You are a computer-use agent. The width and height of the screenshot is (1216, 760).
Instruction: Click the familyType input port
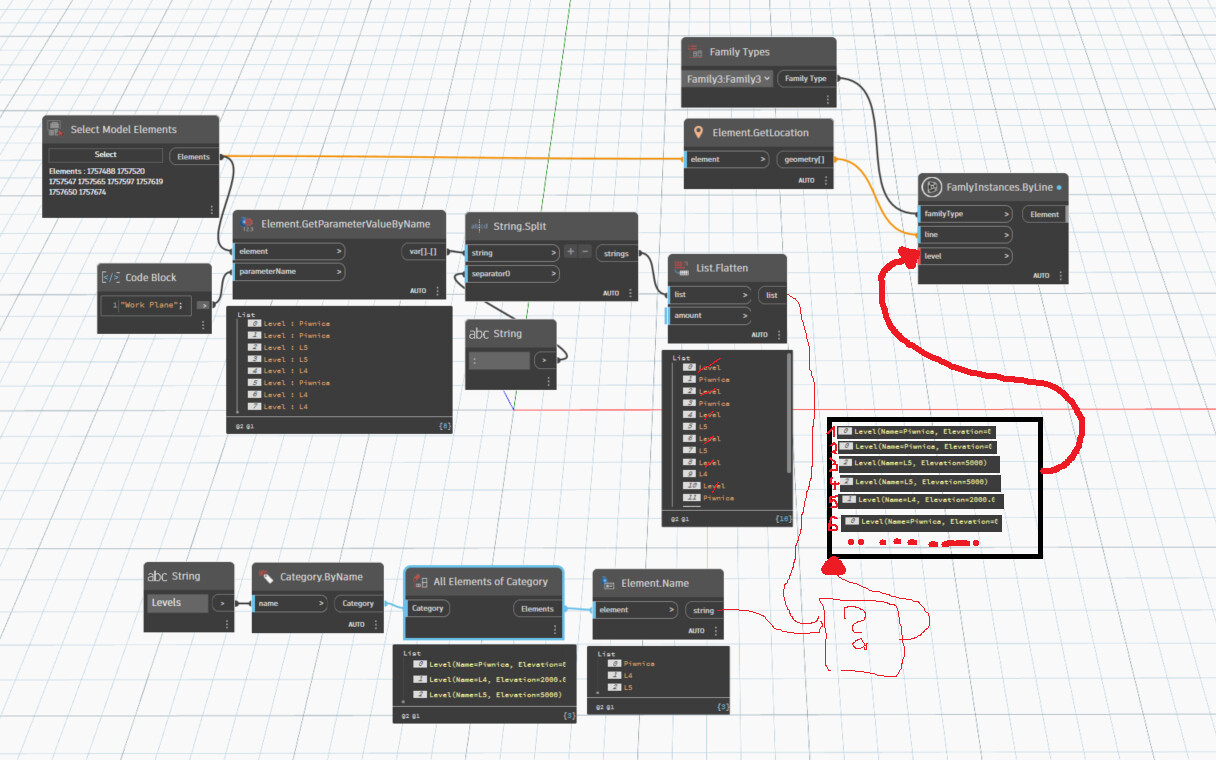[x=965, y=214]
